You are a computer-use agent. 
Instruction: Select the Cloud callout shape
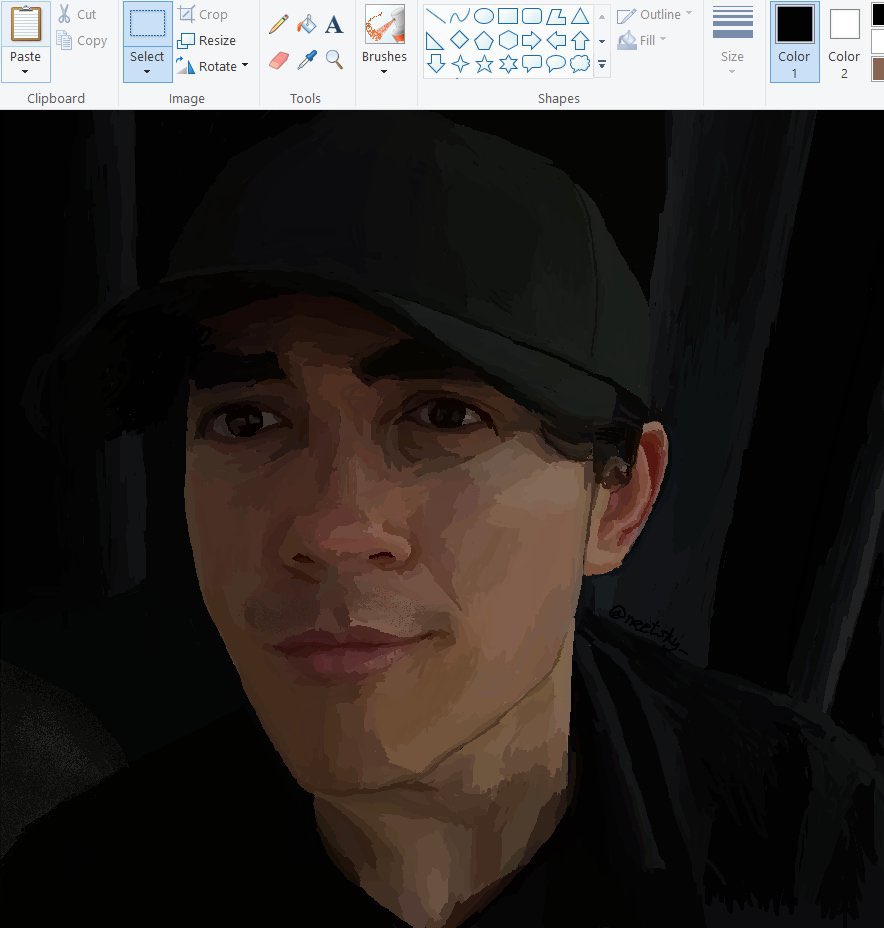click(580, 63)
